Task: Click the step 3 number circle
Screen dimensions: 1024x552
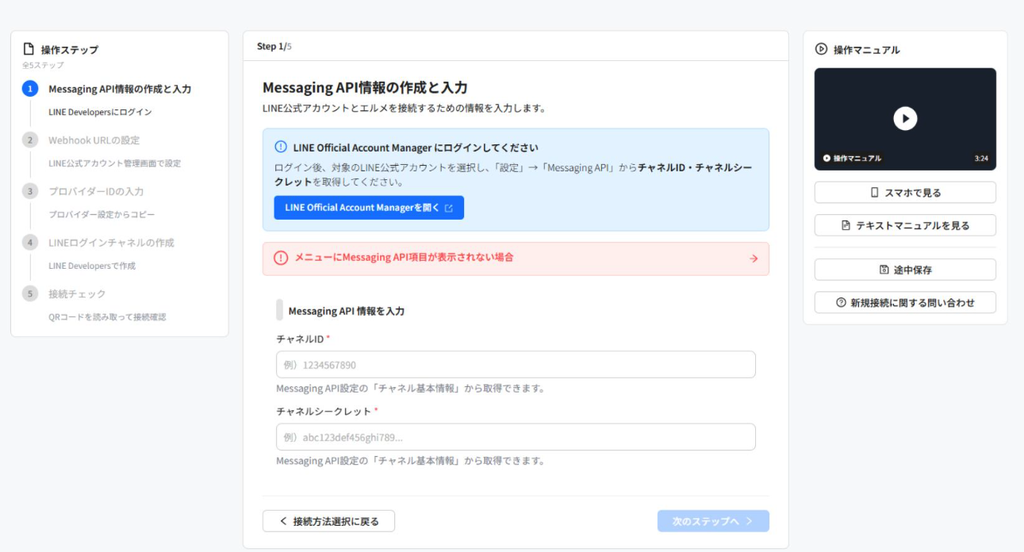Action: [30, 191]
